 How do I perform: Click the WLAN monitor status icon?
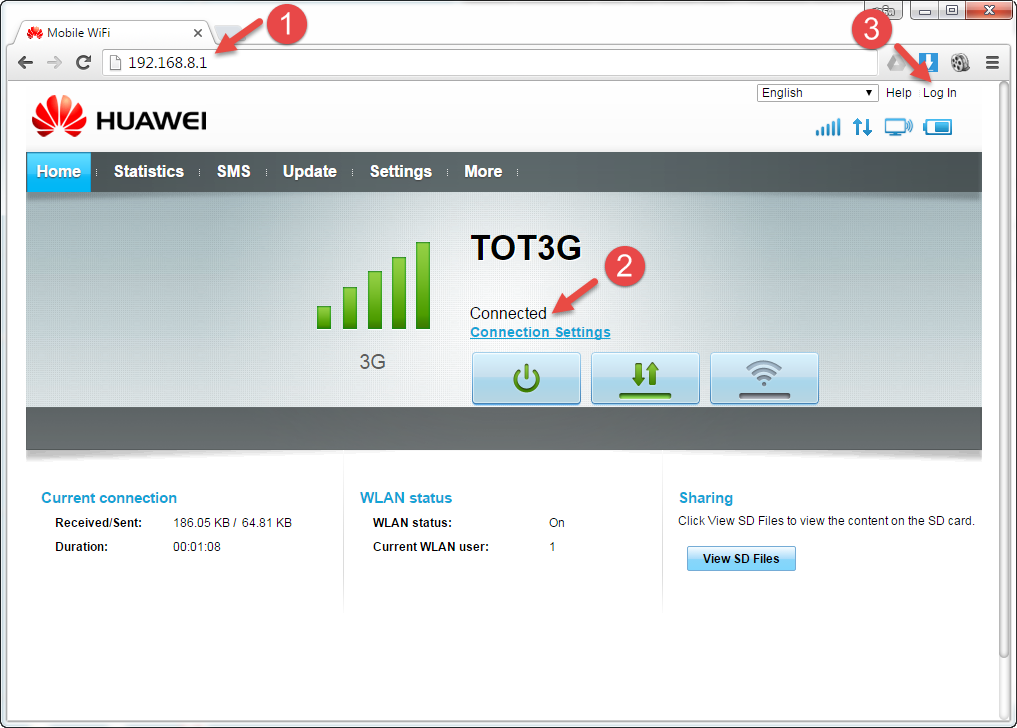click(x=898, y=127)
